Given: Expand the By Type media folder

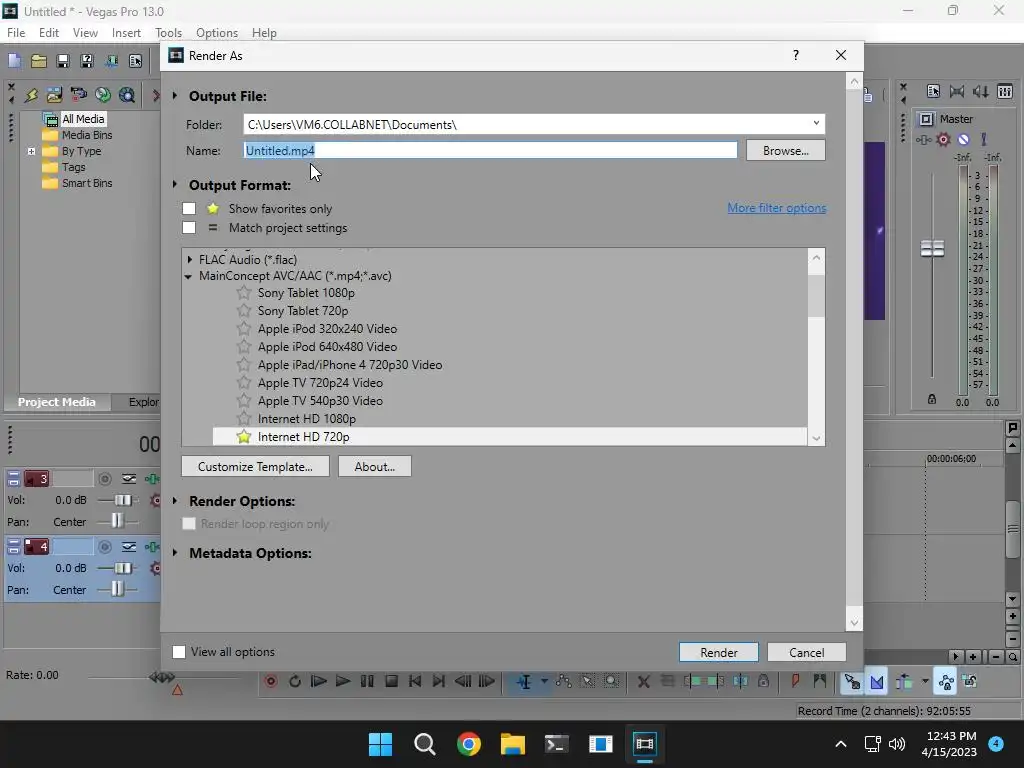Looking at the screenshot, I should point(31,151).
